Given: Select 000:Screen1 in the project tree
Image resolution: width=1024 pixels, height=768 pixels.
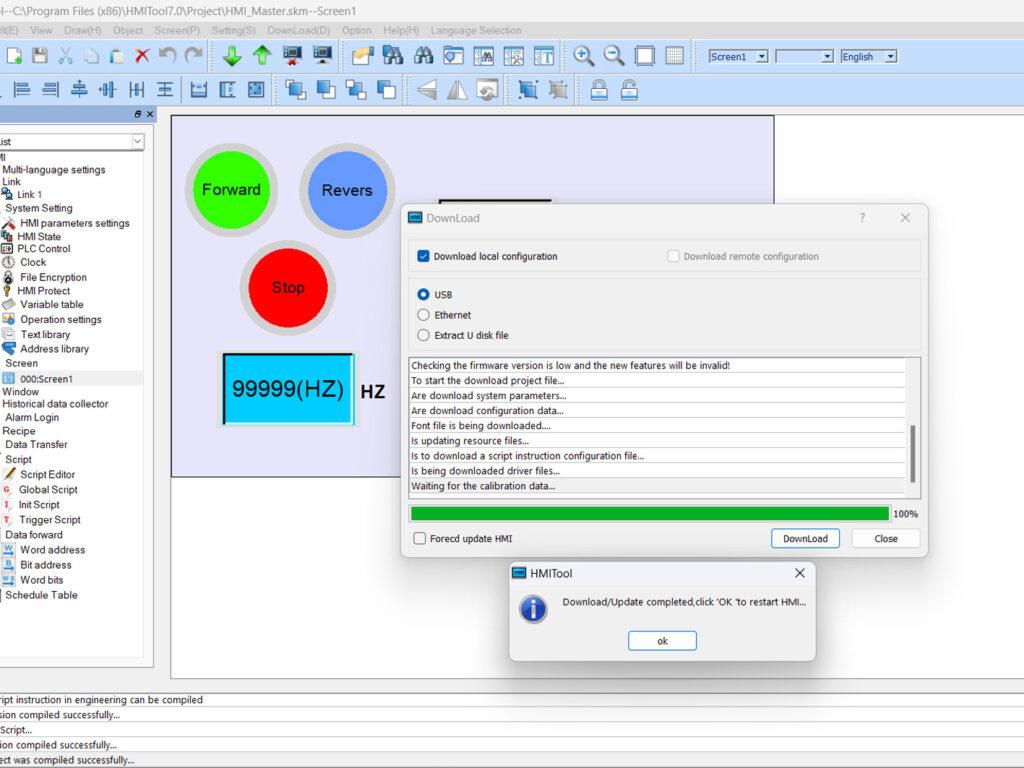Looking at the screenshot, I should tap(46, 378).
